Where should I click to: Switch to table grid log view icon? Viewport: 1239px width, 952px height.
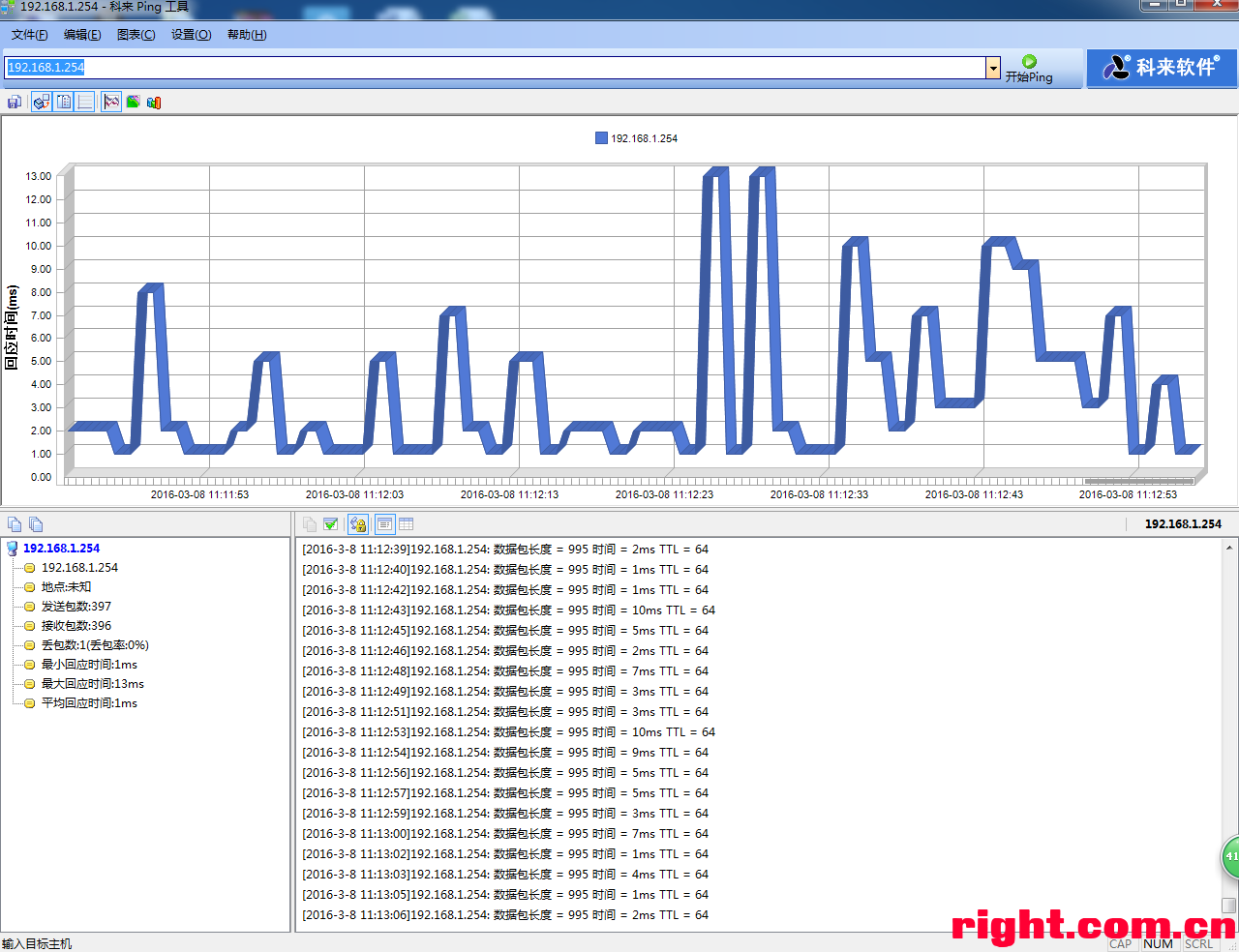[x=407, y=524]
